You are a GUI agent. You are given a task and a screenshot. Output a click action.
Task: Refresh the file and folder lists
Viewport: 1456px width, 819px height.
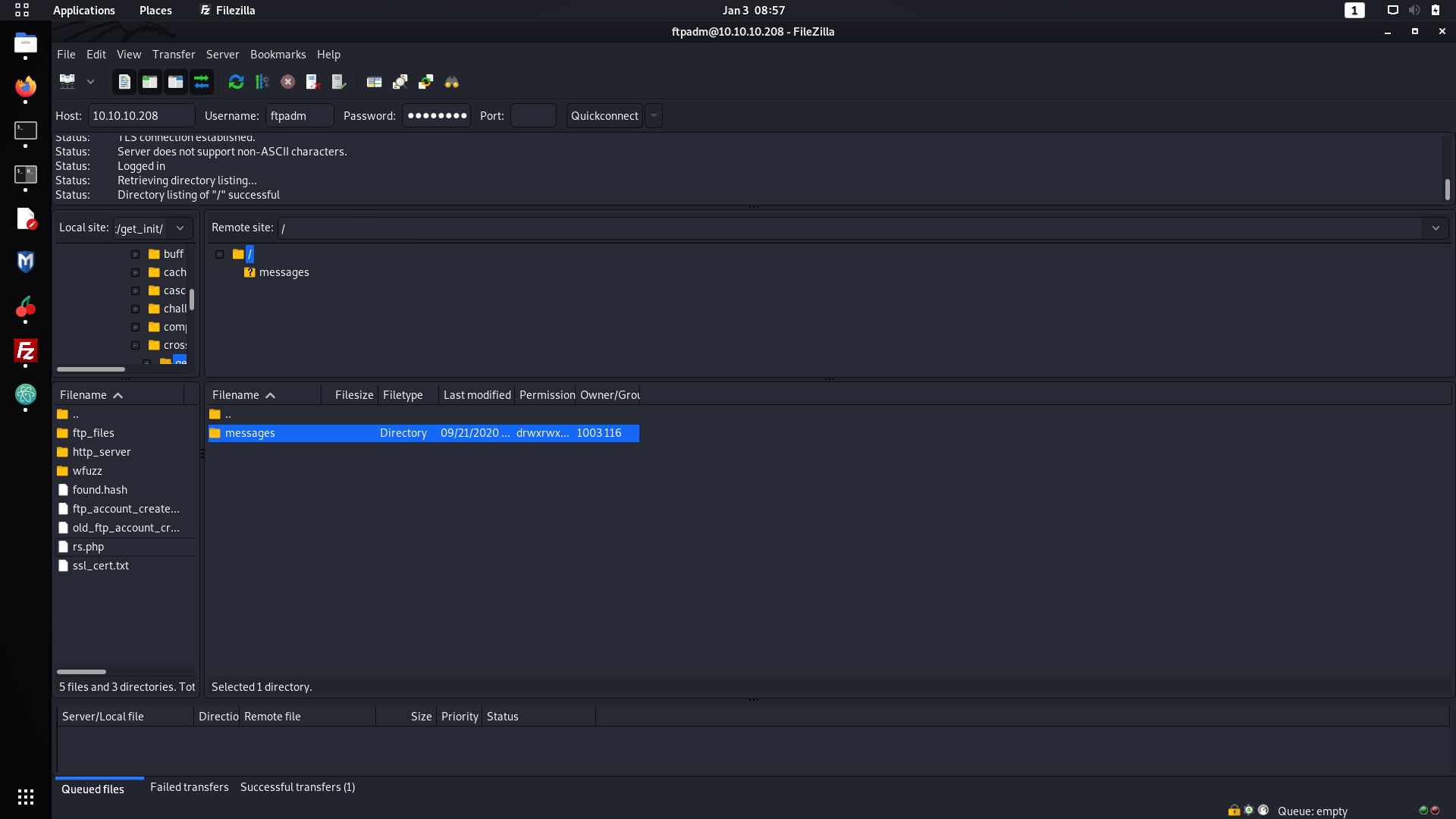tap(236, 82)
